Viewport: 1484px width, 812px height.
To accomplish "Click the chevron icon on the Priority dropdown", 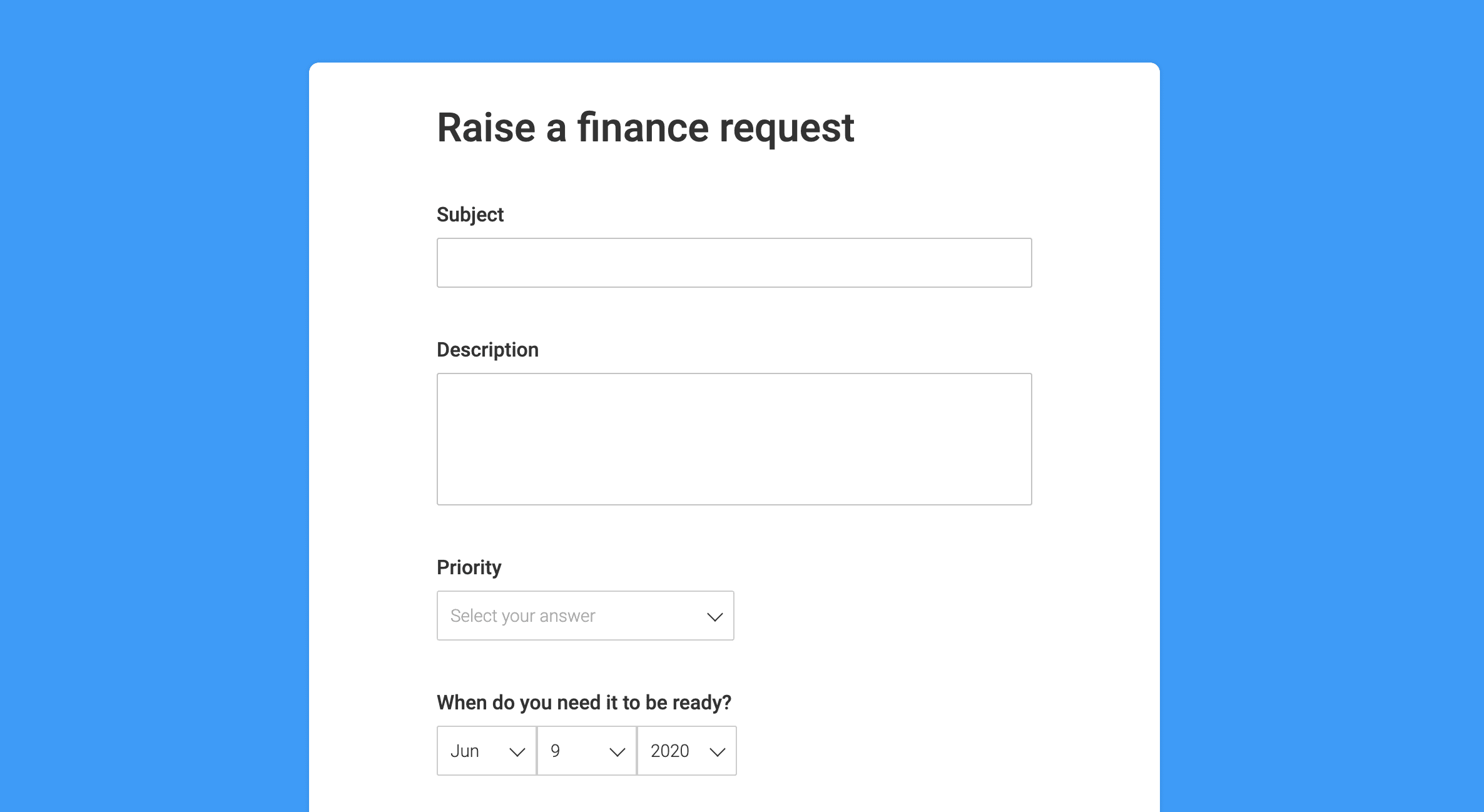I will coord(714,616).
